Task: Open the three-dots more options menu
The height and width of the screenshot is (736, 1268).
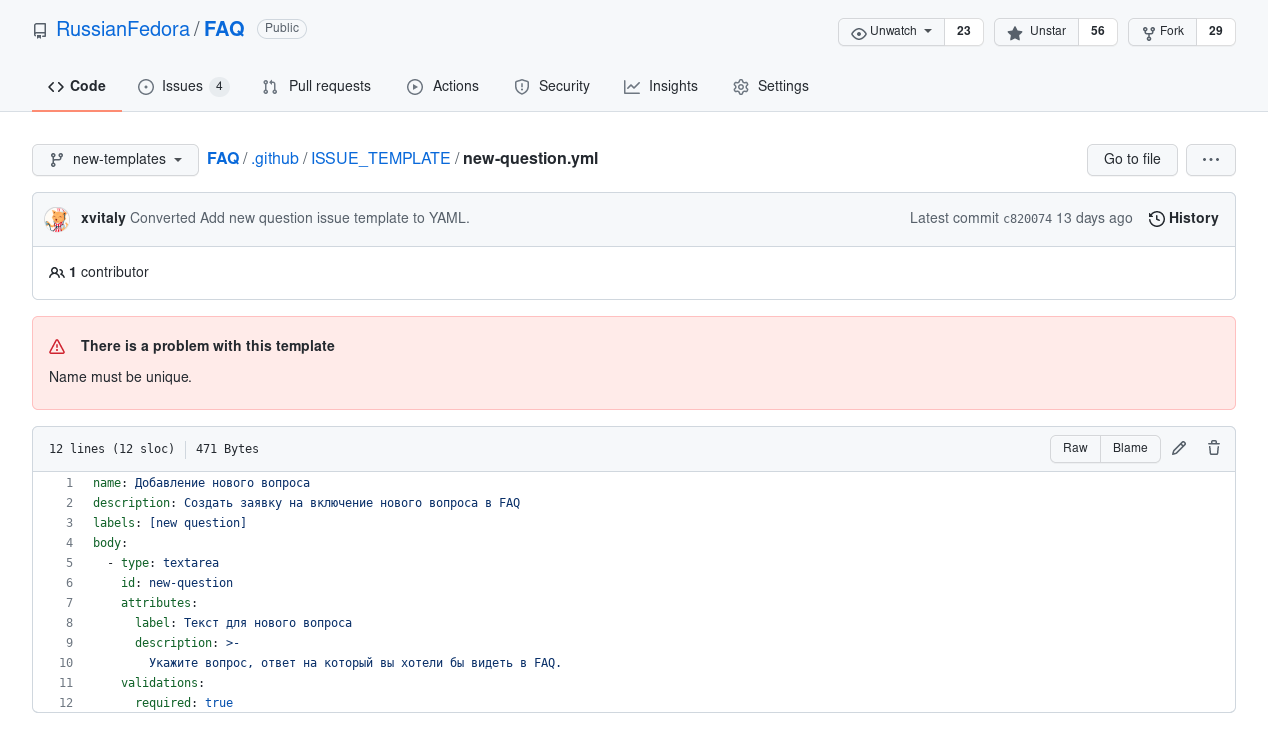Action: tap(1211, 160)
